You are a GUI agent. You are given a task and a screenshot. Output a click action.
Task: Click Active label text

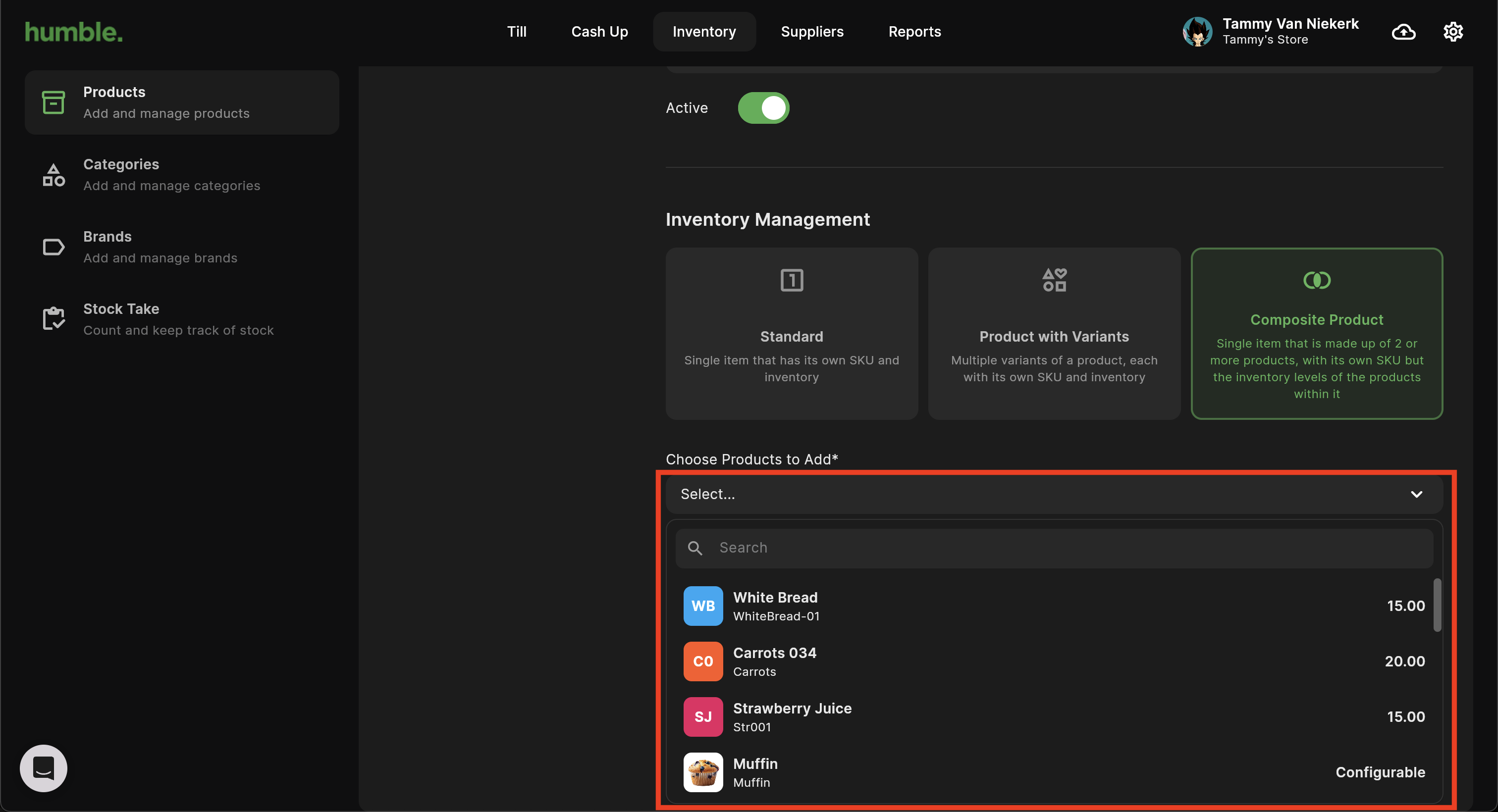(x=687, y=108)
